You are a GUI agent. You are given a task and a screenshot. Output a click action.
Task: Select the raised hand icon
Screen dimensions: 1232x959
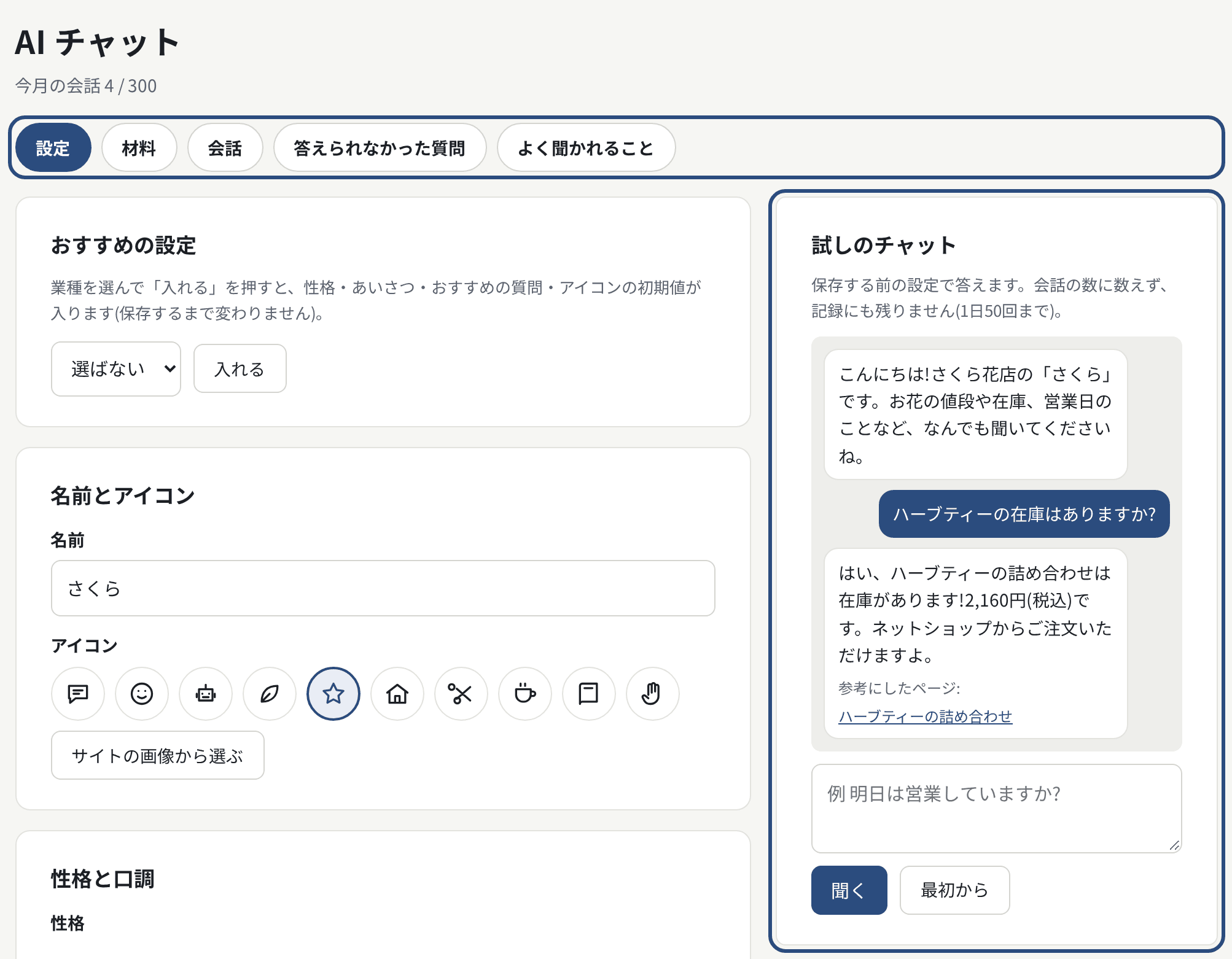653,694
